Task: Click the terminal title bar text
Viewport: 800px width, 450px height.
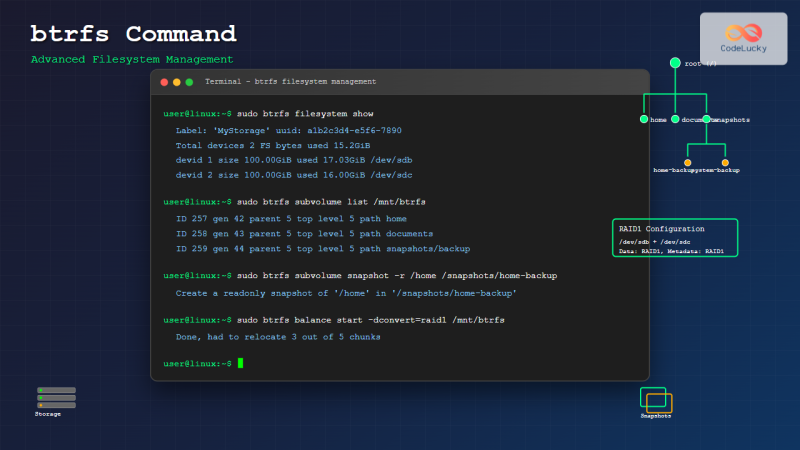Action: tap(290, 82)
